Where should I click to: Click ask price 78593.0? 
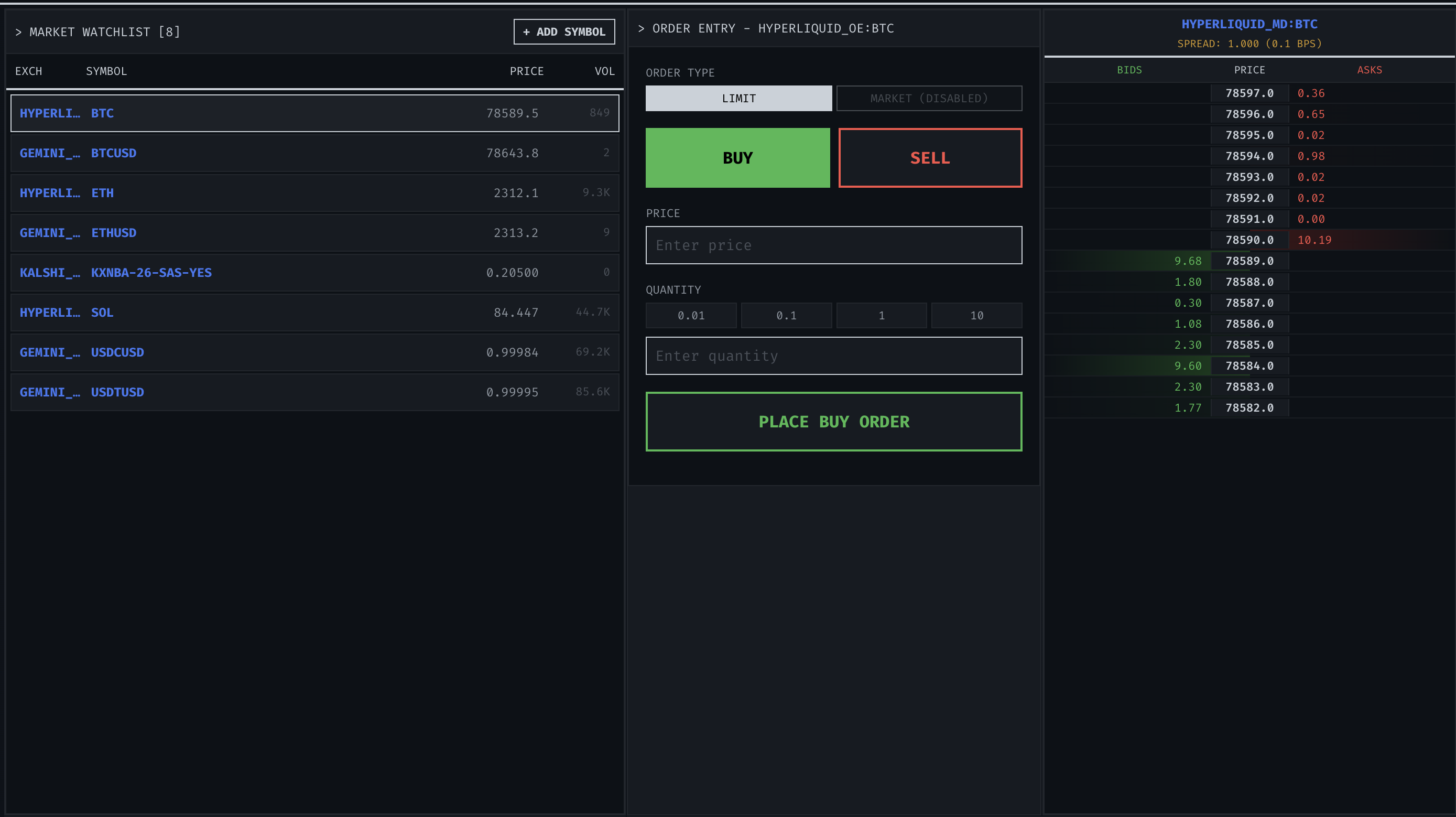click(x=1249, y=177)
